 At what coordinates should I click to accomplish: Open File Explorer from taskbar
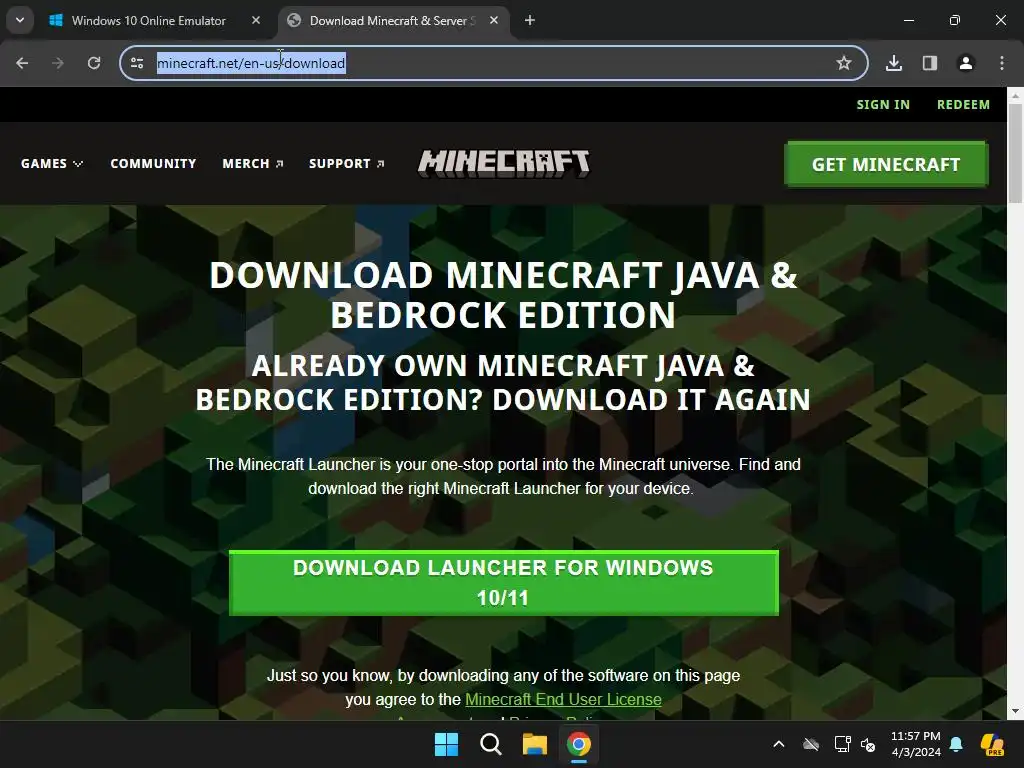tap(534, 744)
